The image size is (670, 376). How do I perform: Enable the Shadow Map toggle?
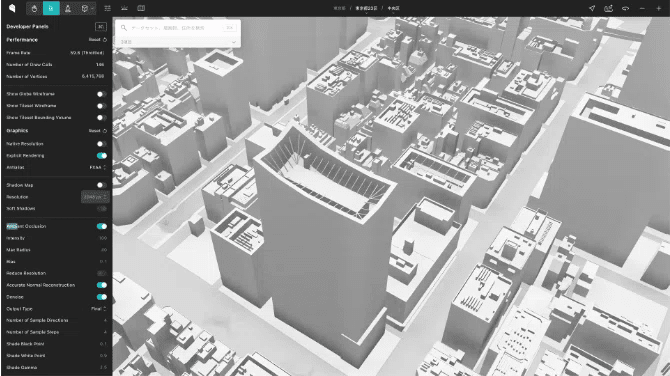coord(101,185)
